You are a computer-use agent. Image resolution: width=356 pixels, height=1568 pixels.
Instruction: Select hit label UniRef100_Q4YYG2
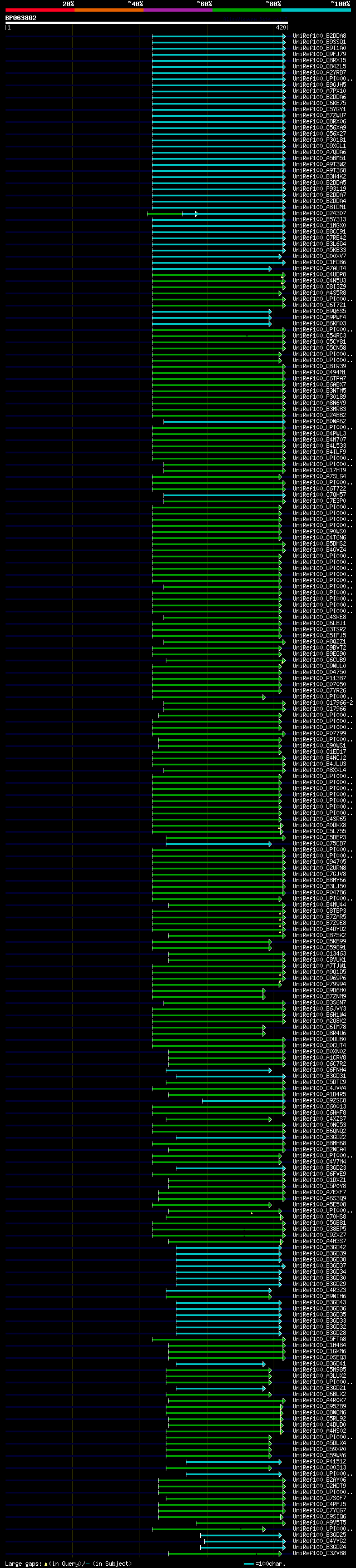pyautogui.click(x=319, y=1541)
